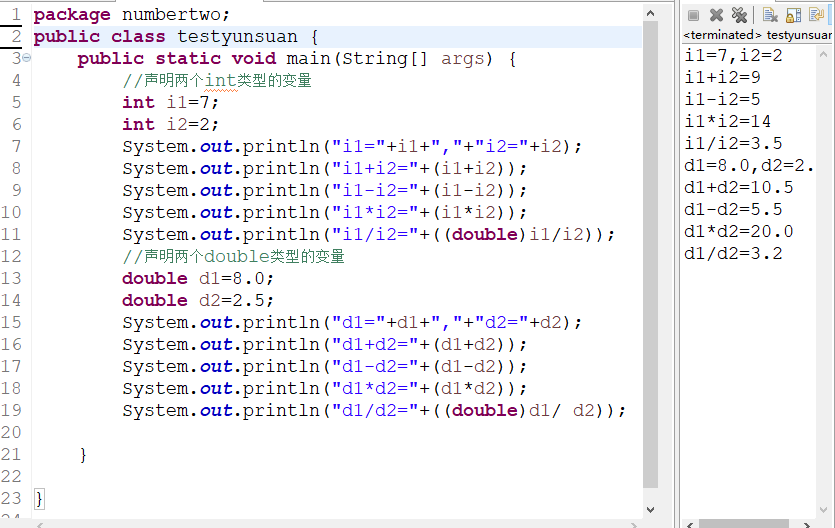
Task: Click the console vertical scrollbar up arrow
Action: click(823, 54)
